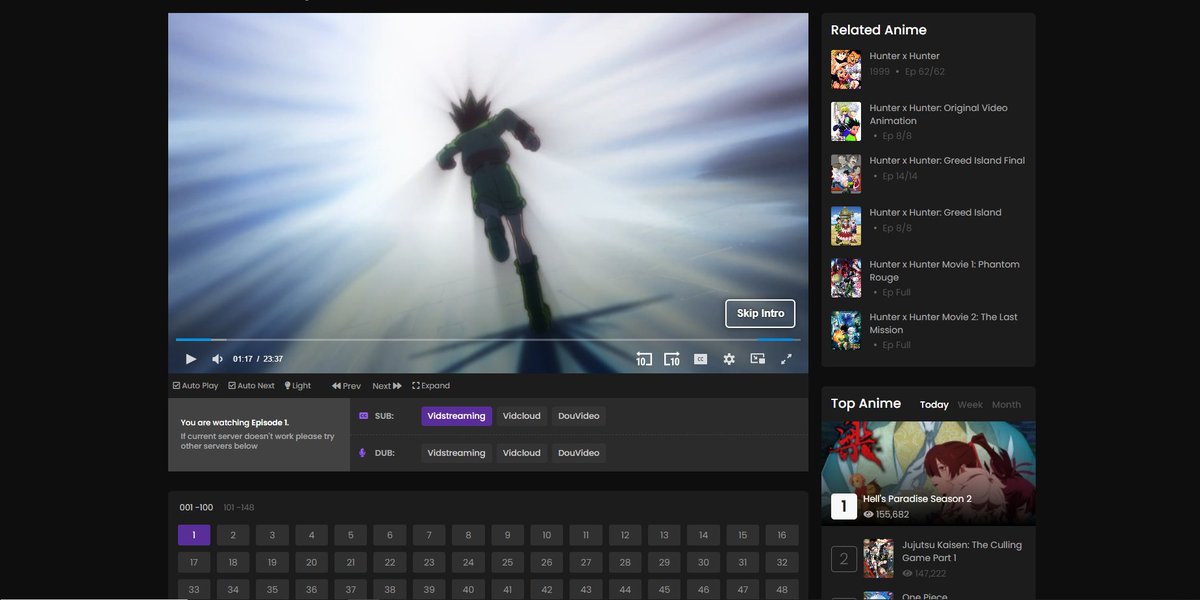Select DouVideo server for SUB
This screenshot has width=1200, height=600.
tap(579, 416)
